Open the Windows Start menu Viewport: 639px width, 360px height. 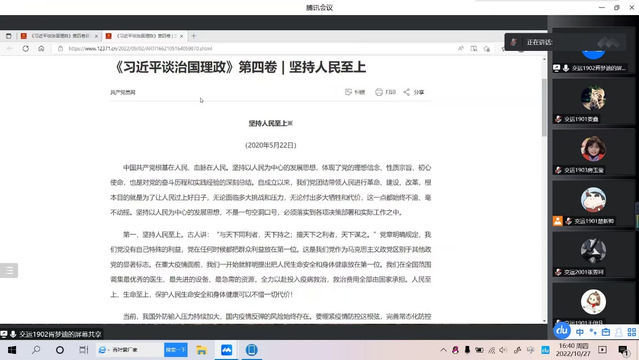point(12,350)
